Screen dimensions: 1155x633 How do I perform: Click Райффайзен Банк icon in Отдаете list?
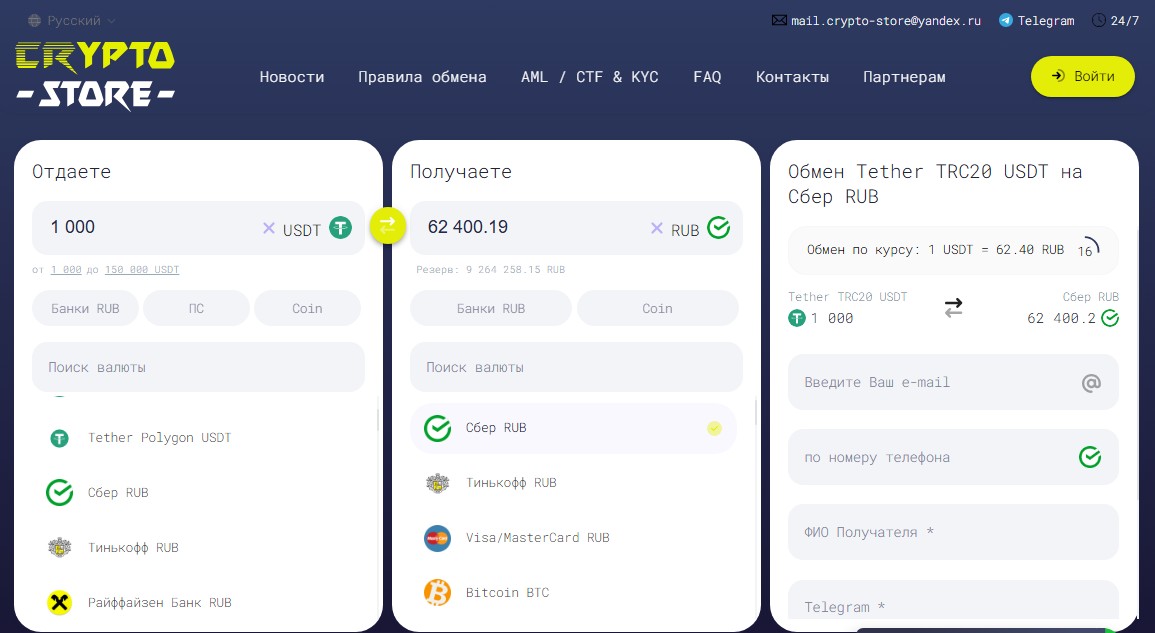pyautogui.click(x=60, y=603)
